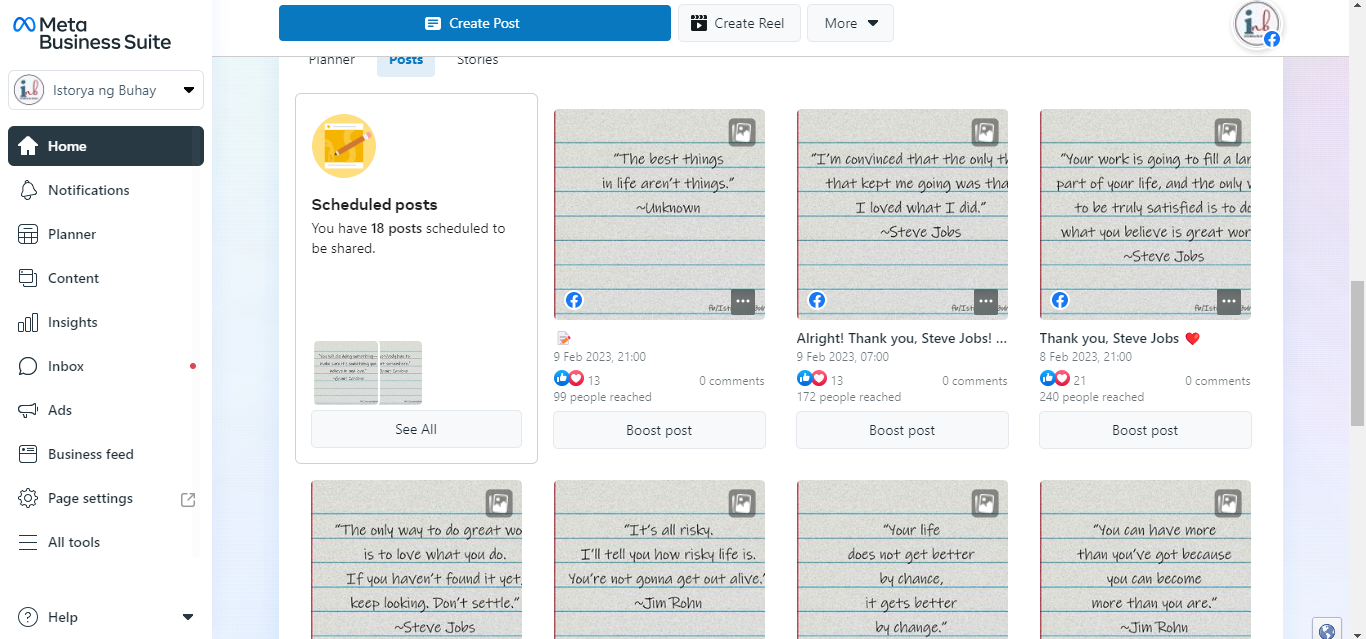This screenshot has height=639, width=1366.
Task: Click scheduled posts preview thumbnails
Action: pyautogui.click(x=368, y=373)
